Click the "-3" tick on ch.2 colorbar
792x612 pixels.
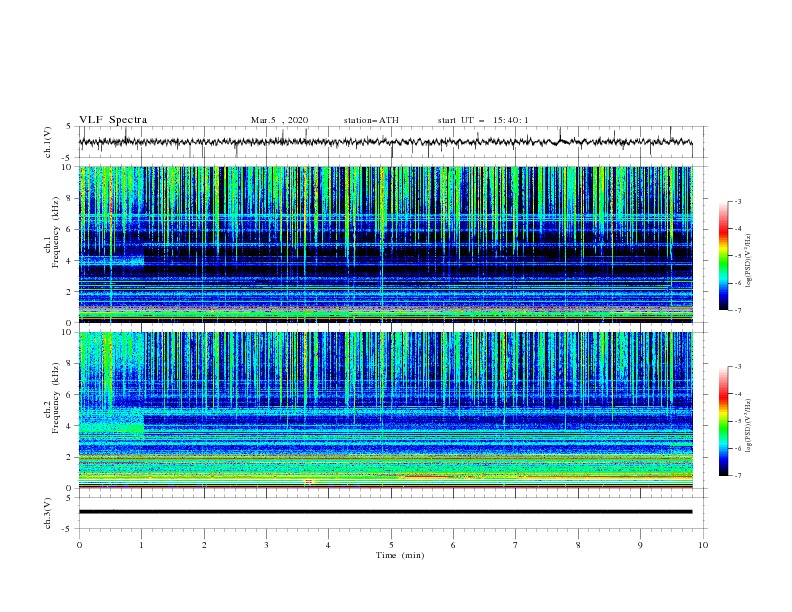(x=737, y=367)
